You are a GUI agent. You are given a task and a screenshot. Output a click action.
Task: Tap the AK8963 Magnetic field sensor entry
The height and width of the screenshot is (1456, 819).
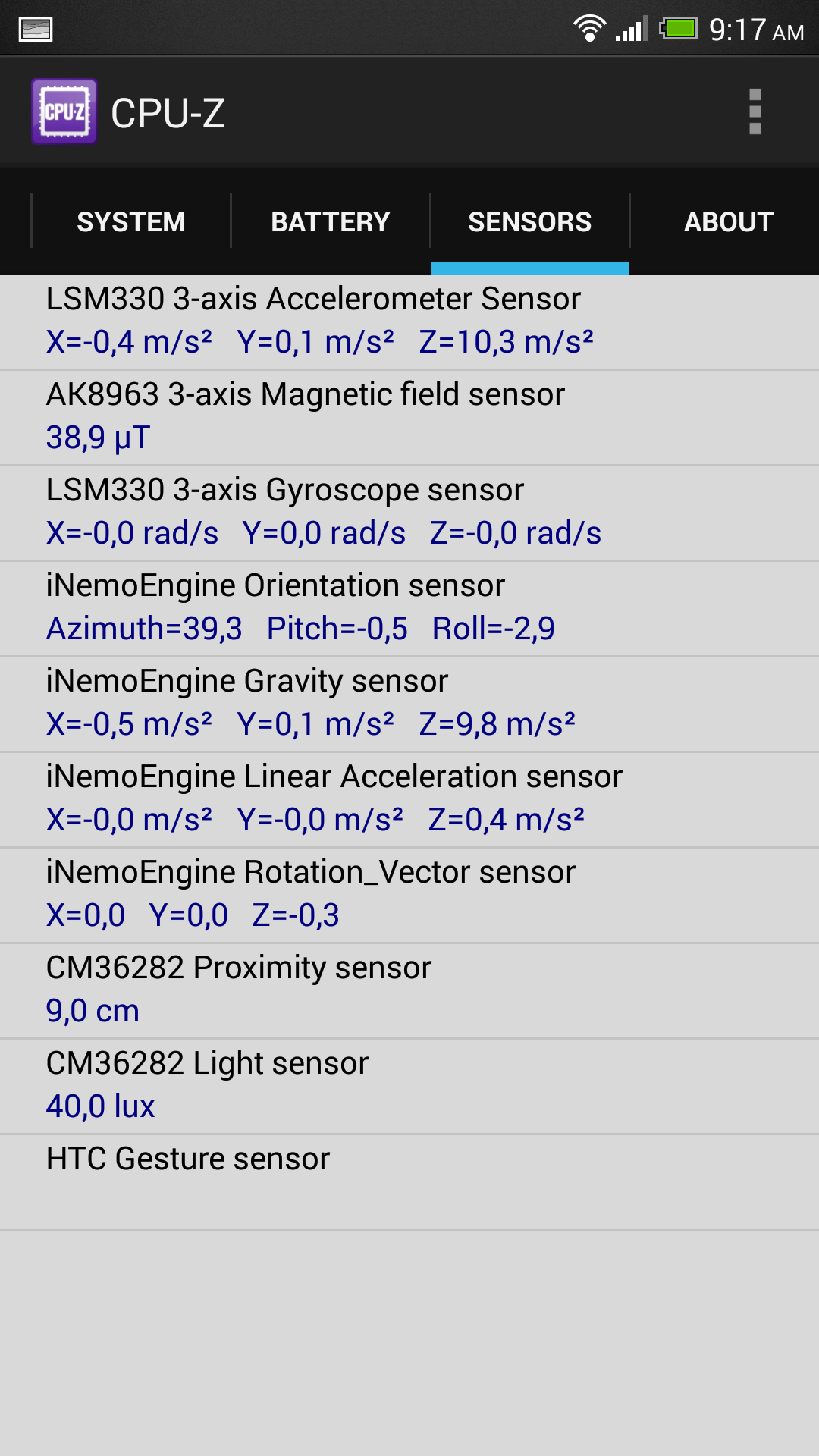(409, 417)
